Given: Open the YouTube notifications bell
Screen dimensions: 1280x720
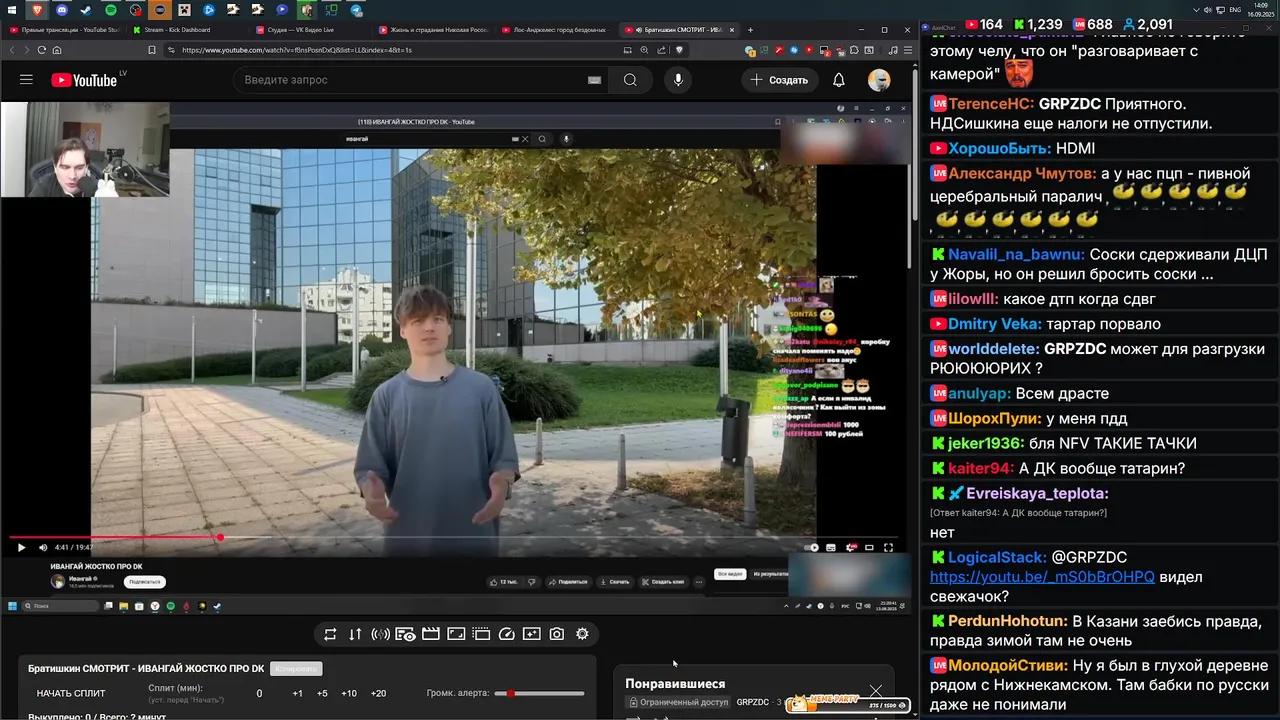Looking at the screenshot, I should tap(839, 80).
